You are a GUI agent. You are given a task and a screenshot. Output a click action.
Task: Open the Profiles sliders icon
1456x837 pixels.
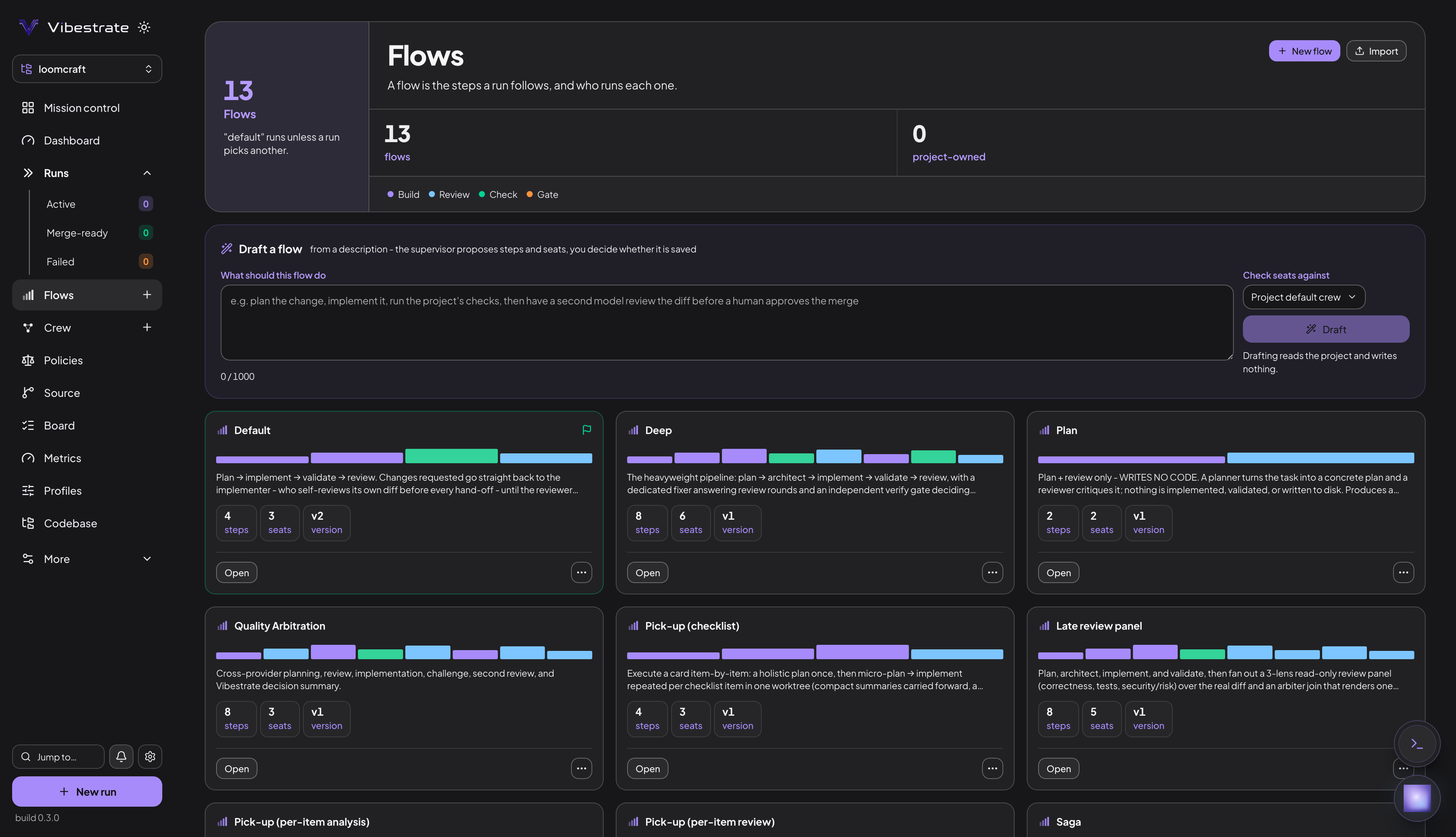tap(28, 491)
